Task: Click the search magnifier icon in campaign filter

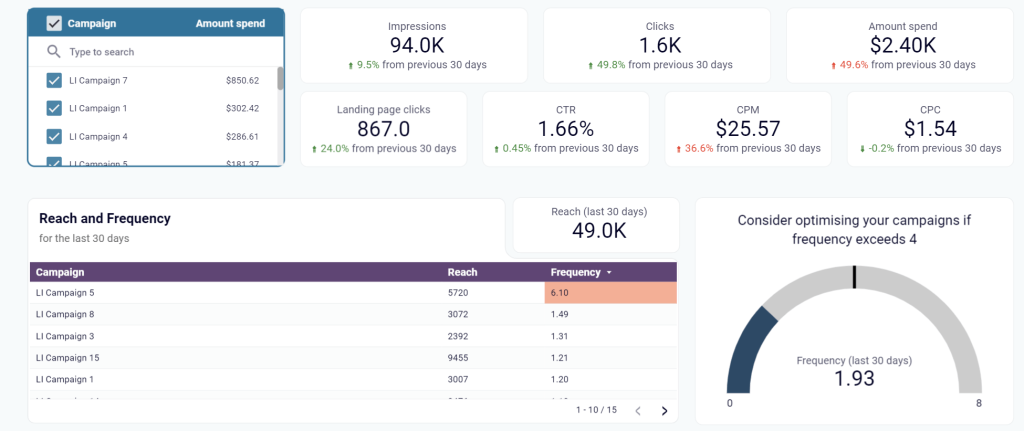Action: tap(54, 52)
